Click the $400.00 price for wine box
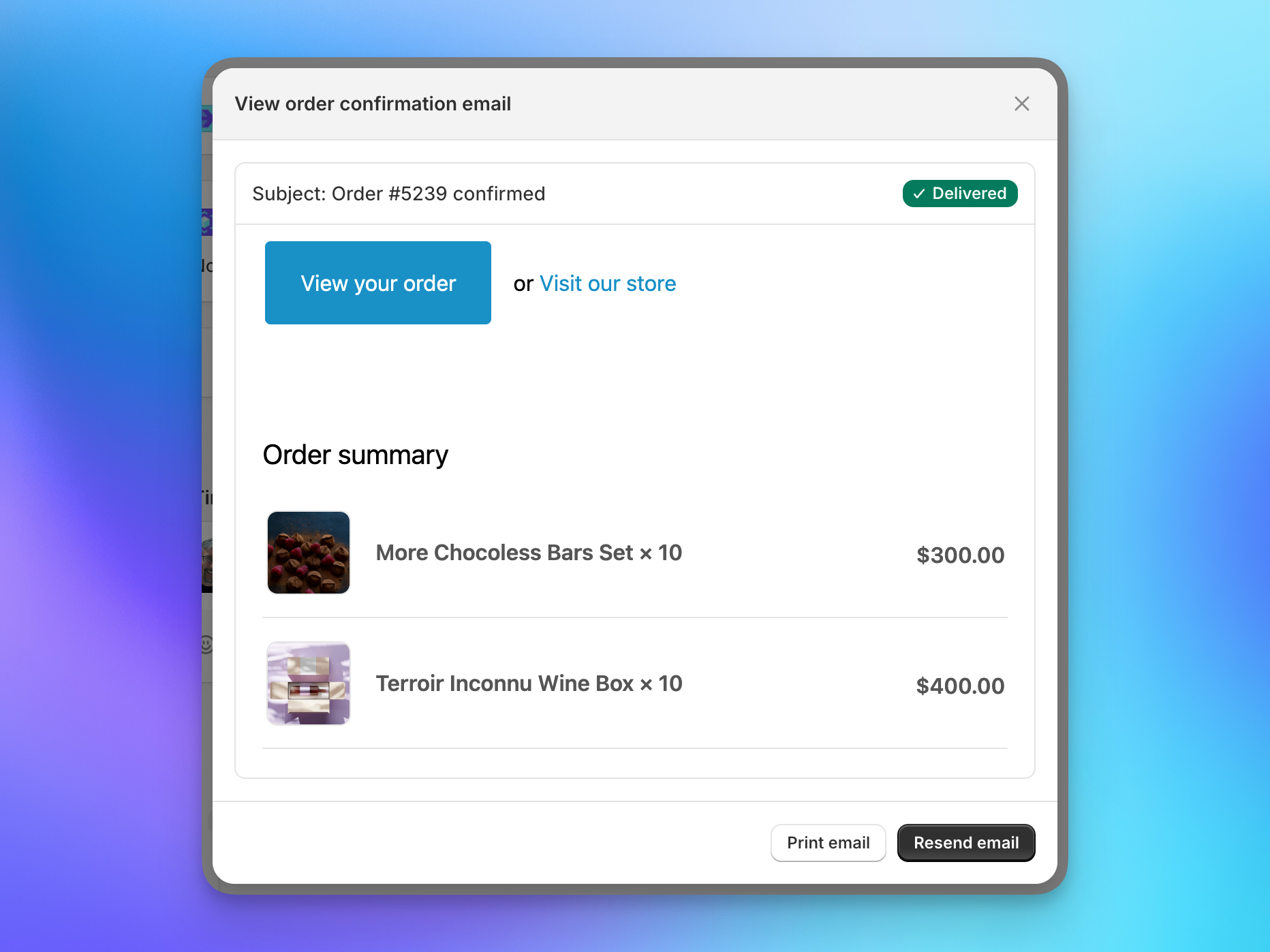This screenshot has height=952, width=1270. click(960, 686)
